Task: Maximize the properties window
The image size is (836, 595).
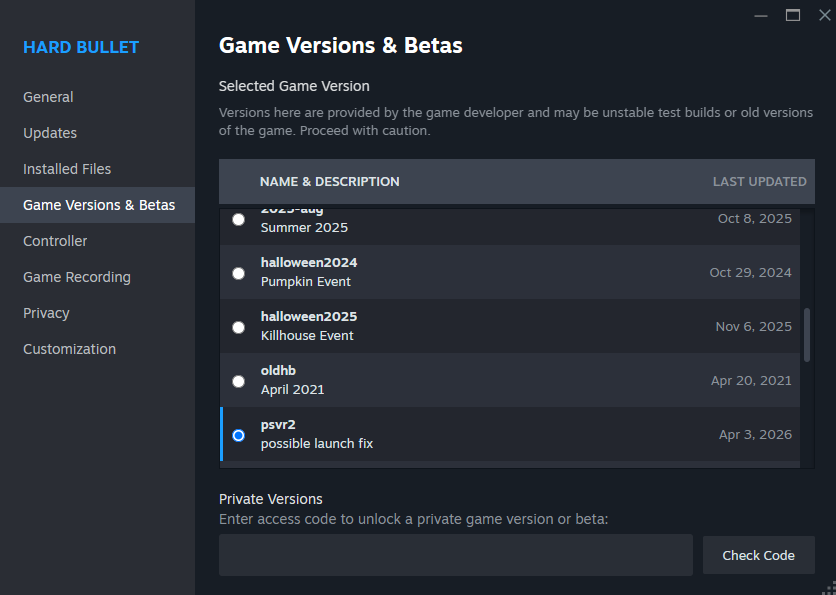Action: coord(793,15)
